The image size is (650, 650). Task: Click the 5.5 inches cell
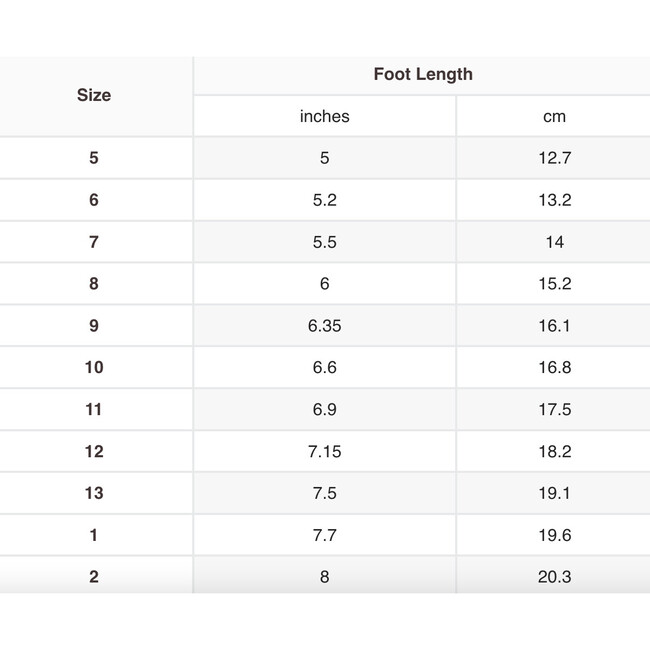pos(325,242)
